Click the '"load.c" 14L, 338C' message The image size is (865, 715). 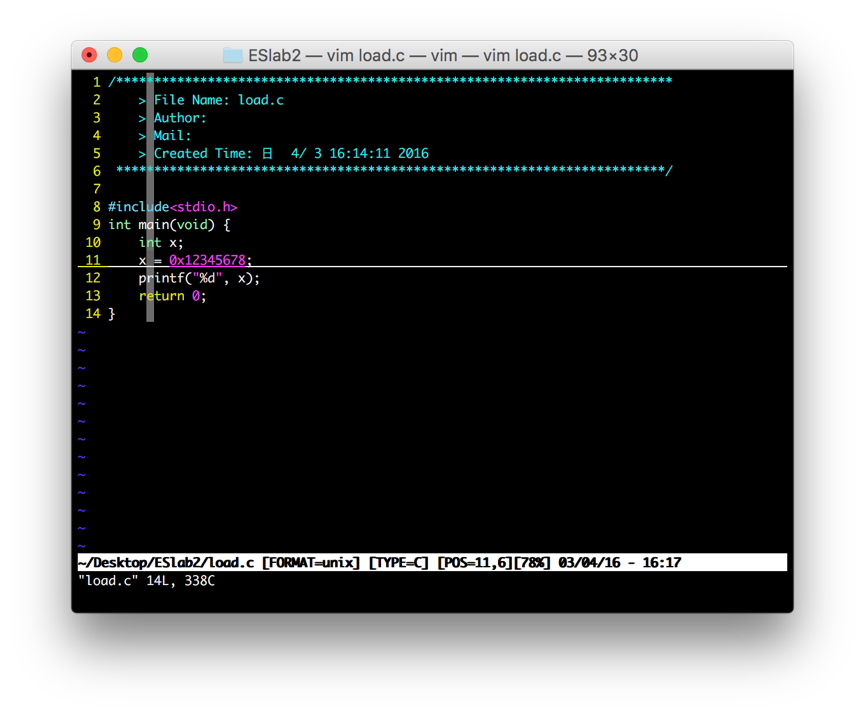146,580
